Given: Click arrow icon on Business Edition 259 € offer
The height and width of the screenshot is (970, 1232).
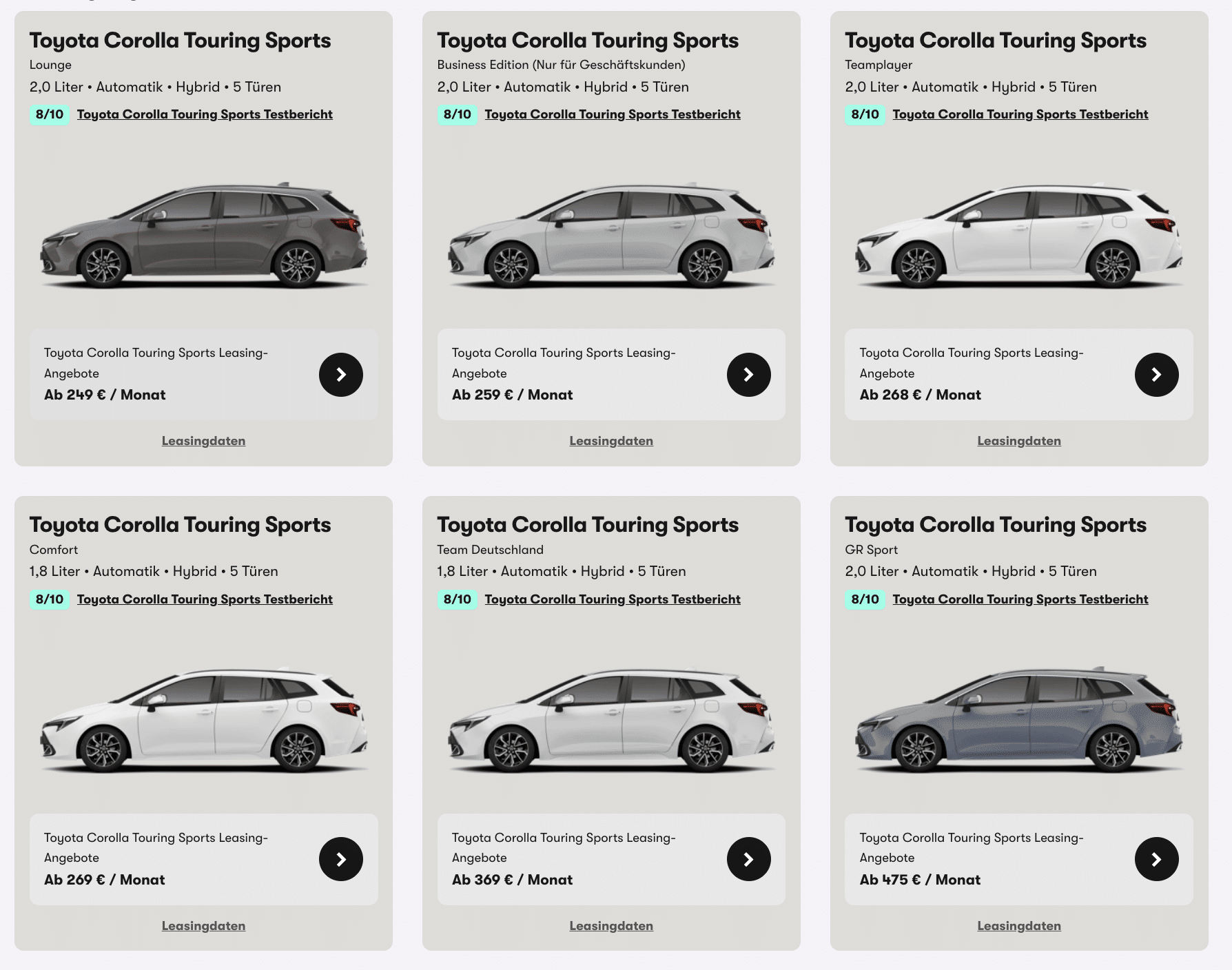Looking at the screenshot, I should tap(749, 375).
